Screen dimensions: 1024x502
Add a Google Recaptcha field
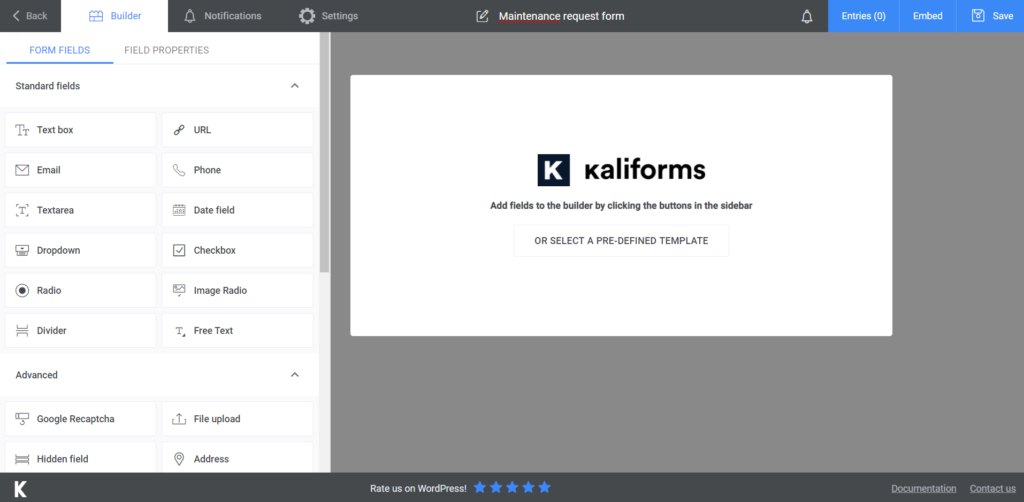coord(80,418)
